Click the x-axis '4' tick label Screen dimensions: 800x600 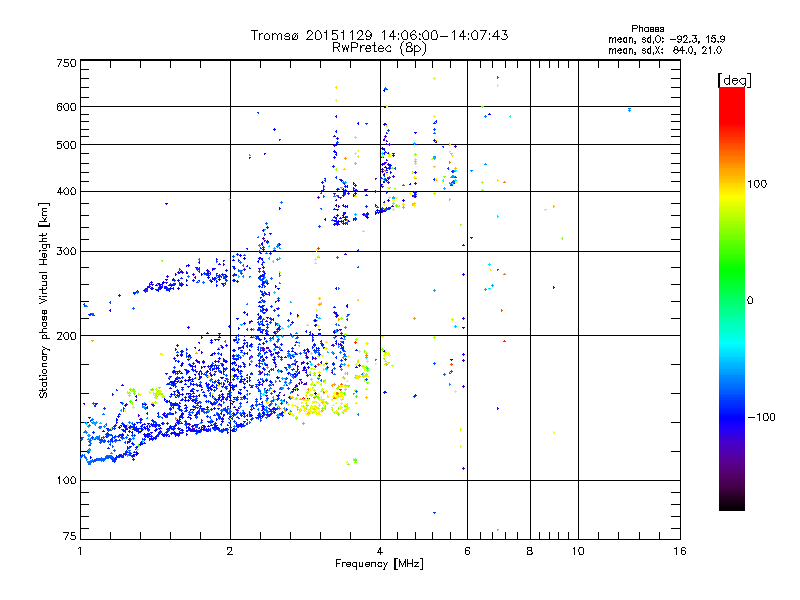[380, 551]
